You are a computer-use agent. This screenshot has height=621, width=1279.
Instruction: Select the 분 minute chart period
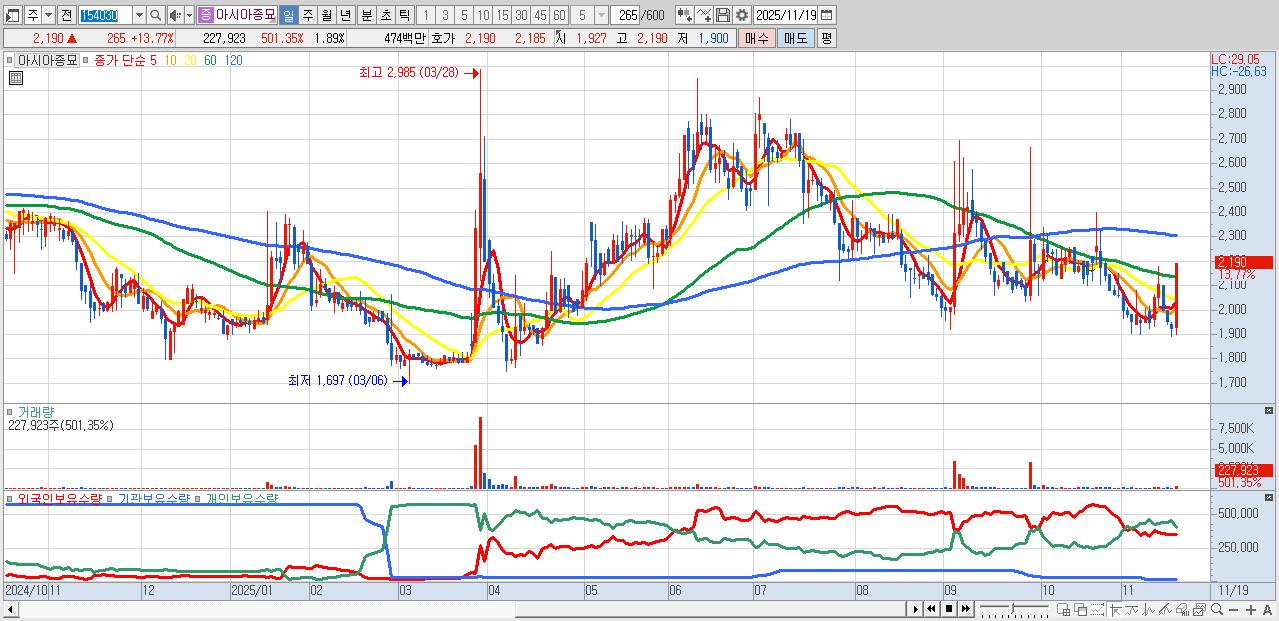(x=366, y=16)
